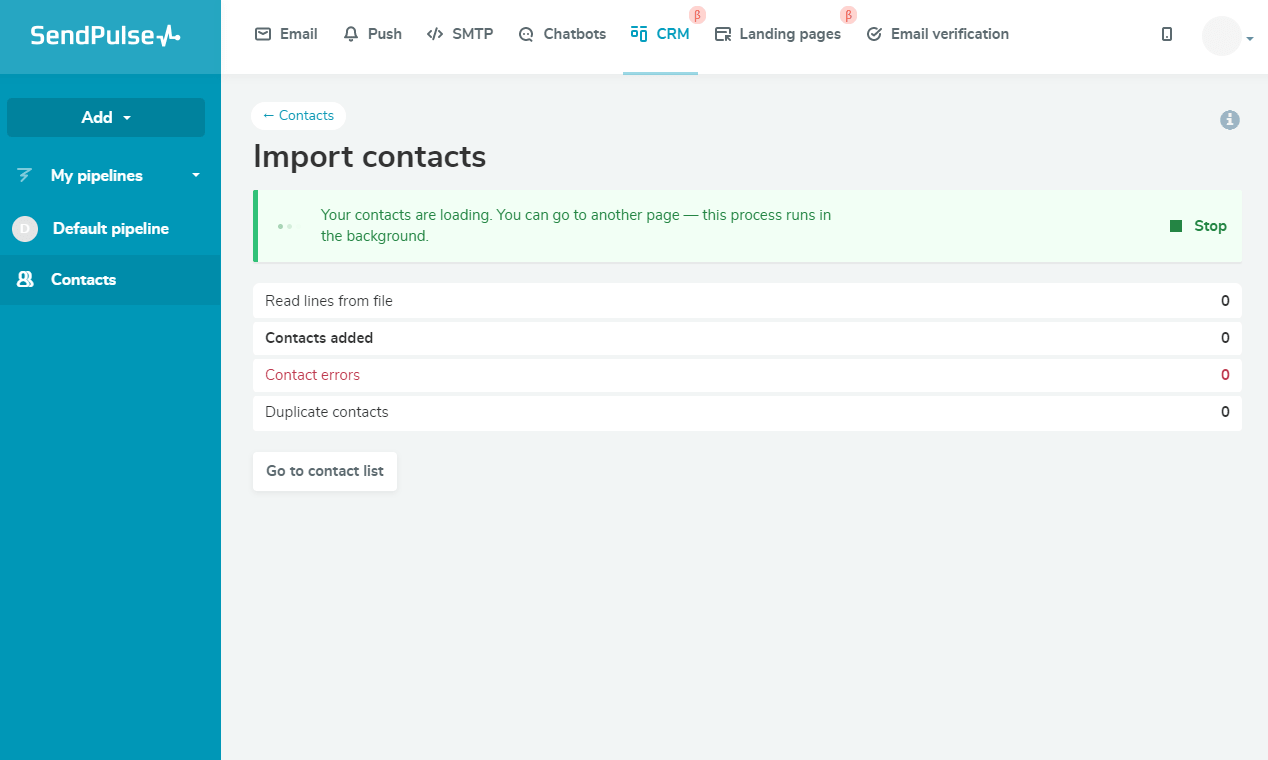The height and width of the screenshot is (760, 1268).
Task: Open the user profile avatar
Action: 1221,36
